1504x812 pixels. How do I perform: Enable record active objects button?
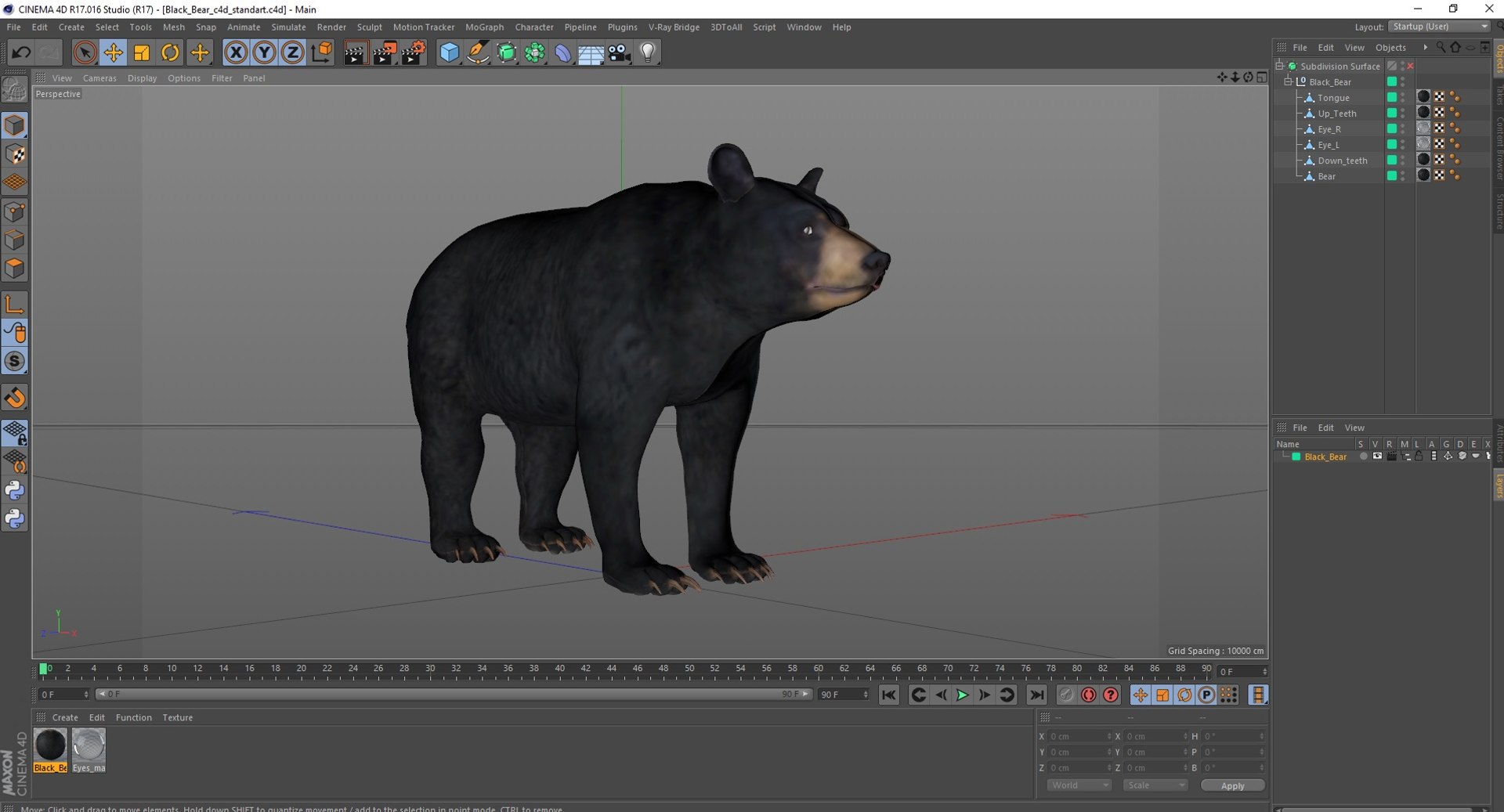tap(1066, 695)
